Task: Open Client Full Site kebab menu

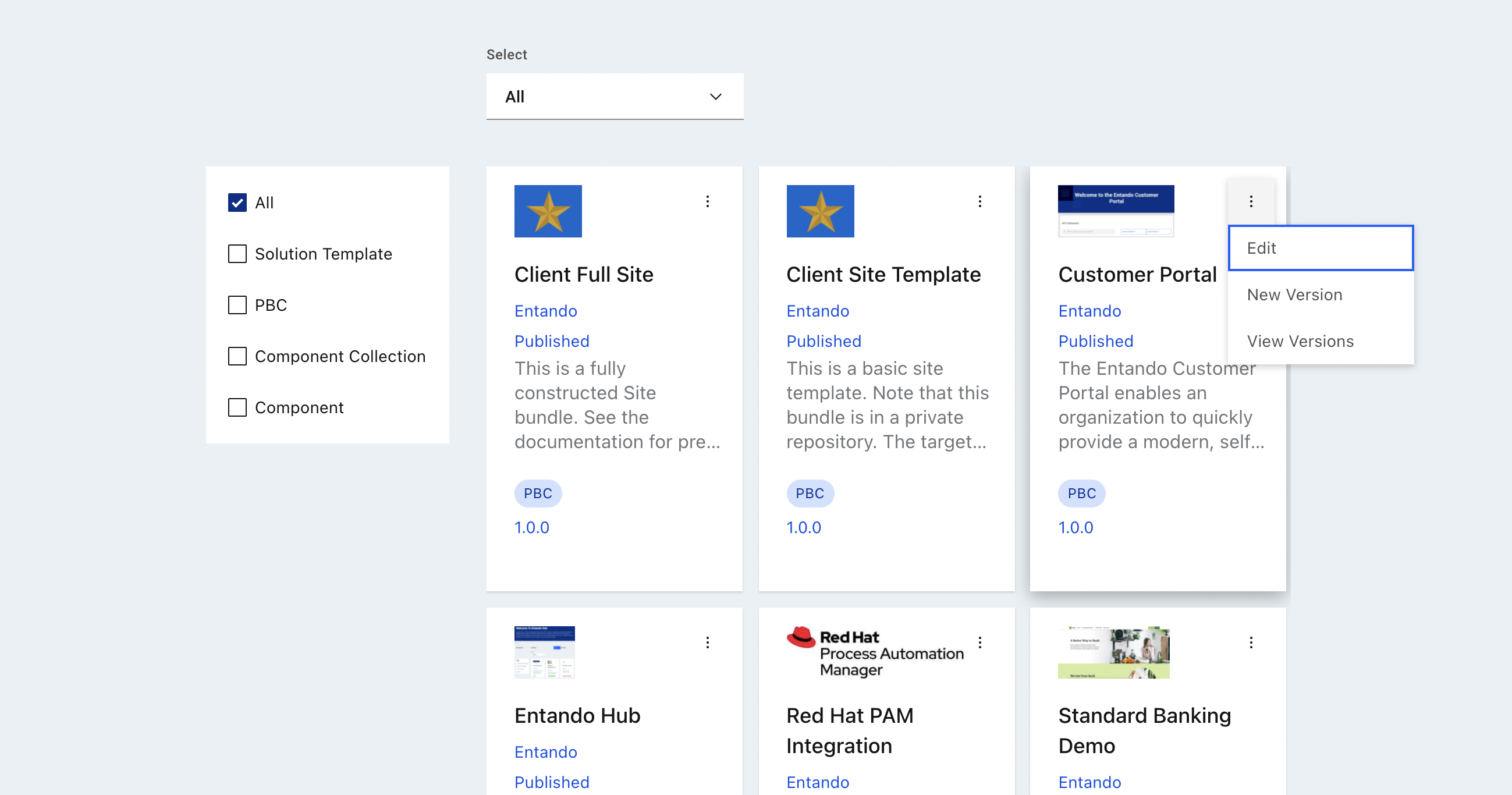Action: click(x=707, y=201)
